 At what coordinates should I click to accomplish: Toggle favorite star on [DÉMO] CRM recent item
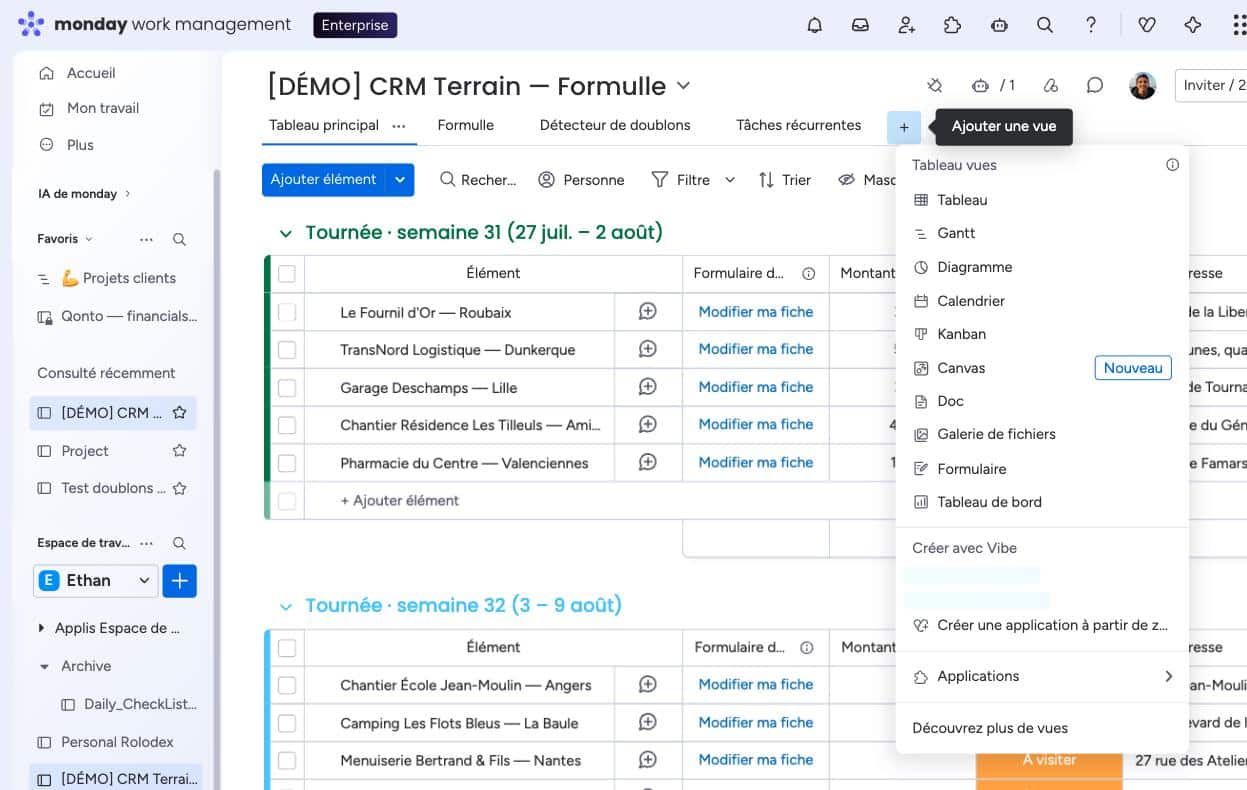click(x=180, y=412)
